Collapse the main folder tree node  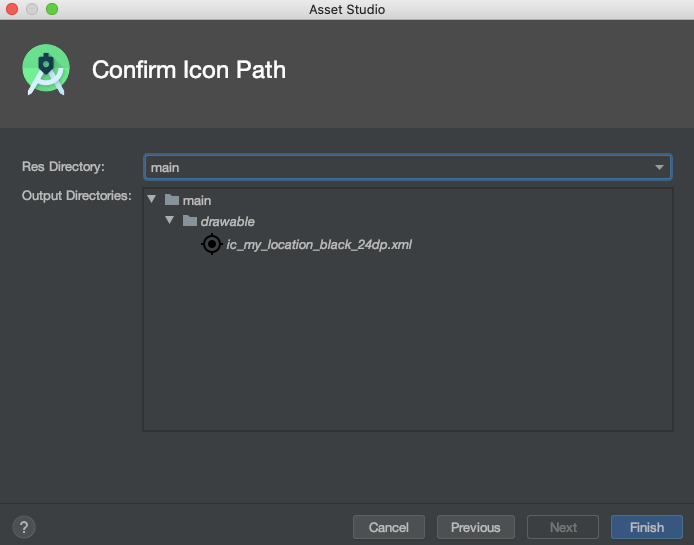[152, 199]
